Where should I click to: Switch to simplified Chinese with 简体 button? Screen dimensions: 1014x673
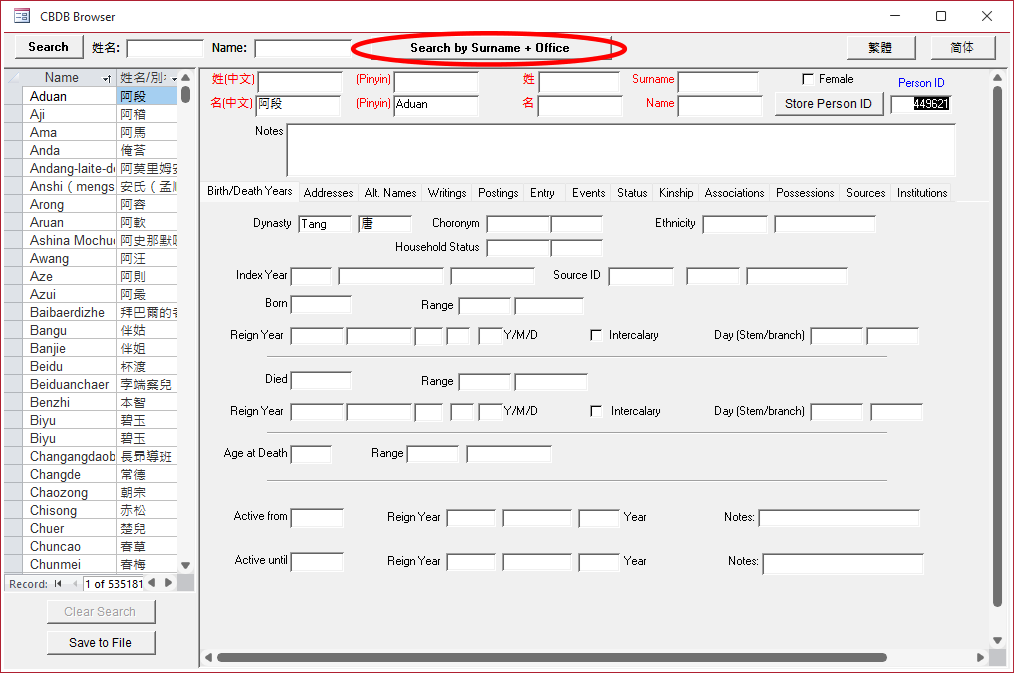(x=963, y=48)
